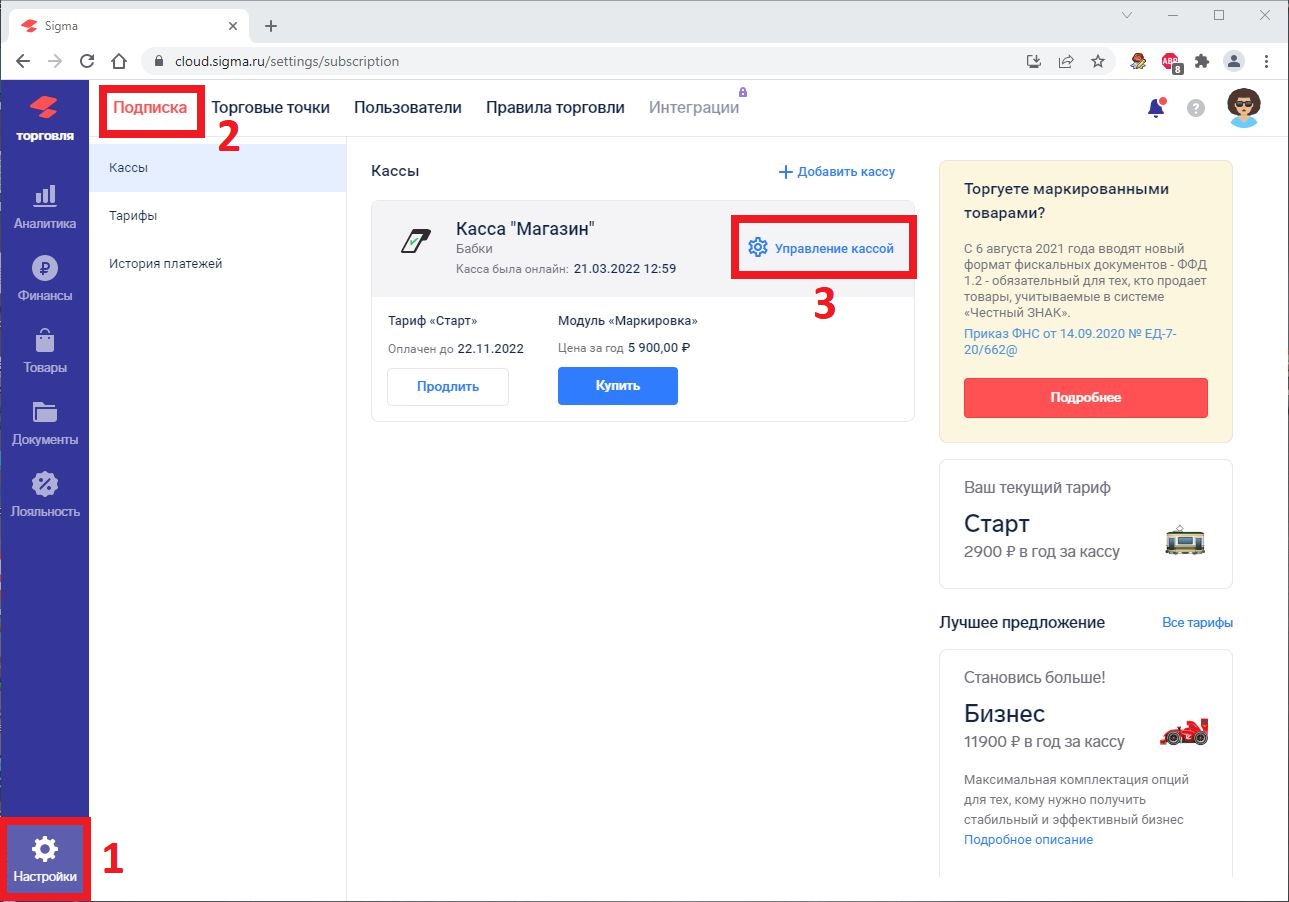The image size is (1289, 902).
Task: Go to Товары shopping bag icon
Action: 44,351
